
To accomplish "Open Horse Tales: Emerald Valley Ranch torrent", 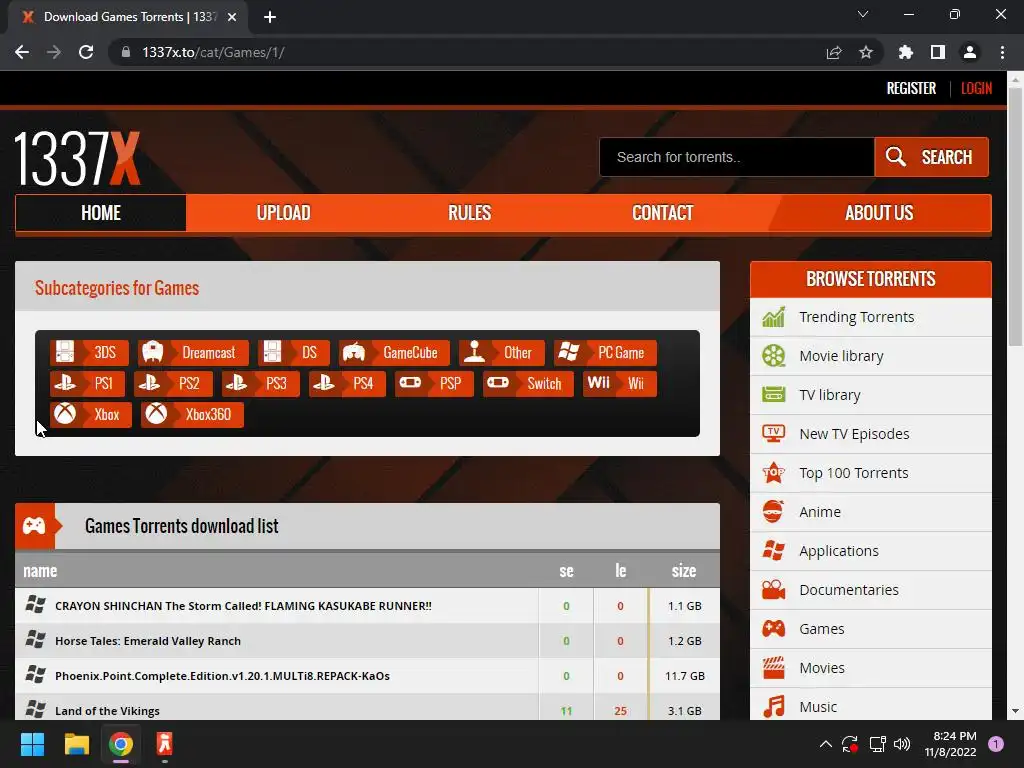I will [148, 641].
